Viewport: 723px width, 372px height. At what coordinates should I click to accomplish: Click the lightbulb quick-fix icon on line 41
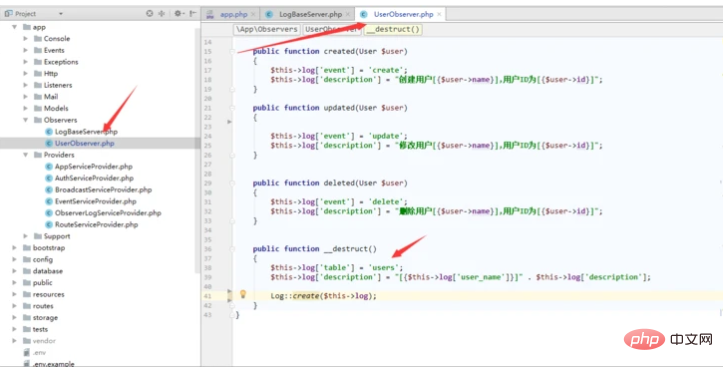click(x=243, y=294)
